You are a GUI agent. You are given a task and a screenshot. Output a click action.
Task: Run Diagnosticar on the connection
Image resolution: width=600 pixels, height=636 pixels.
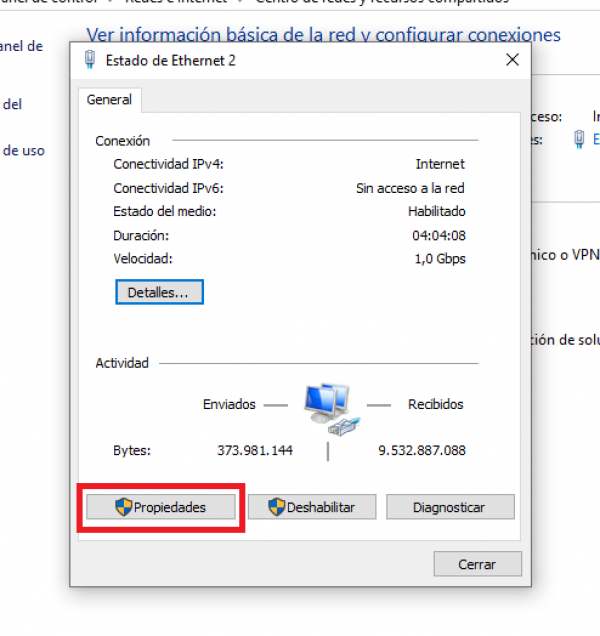[x=449, y=507]
